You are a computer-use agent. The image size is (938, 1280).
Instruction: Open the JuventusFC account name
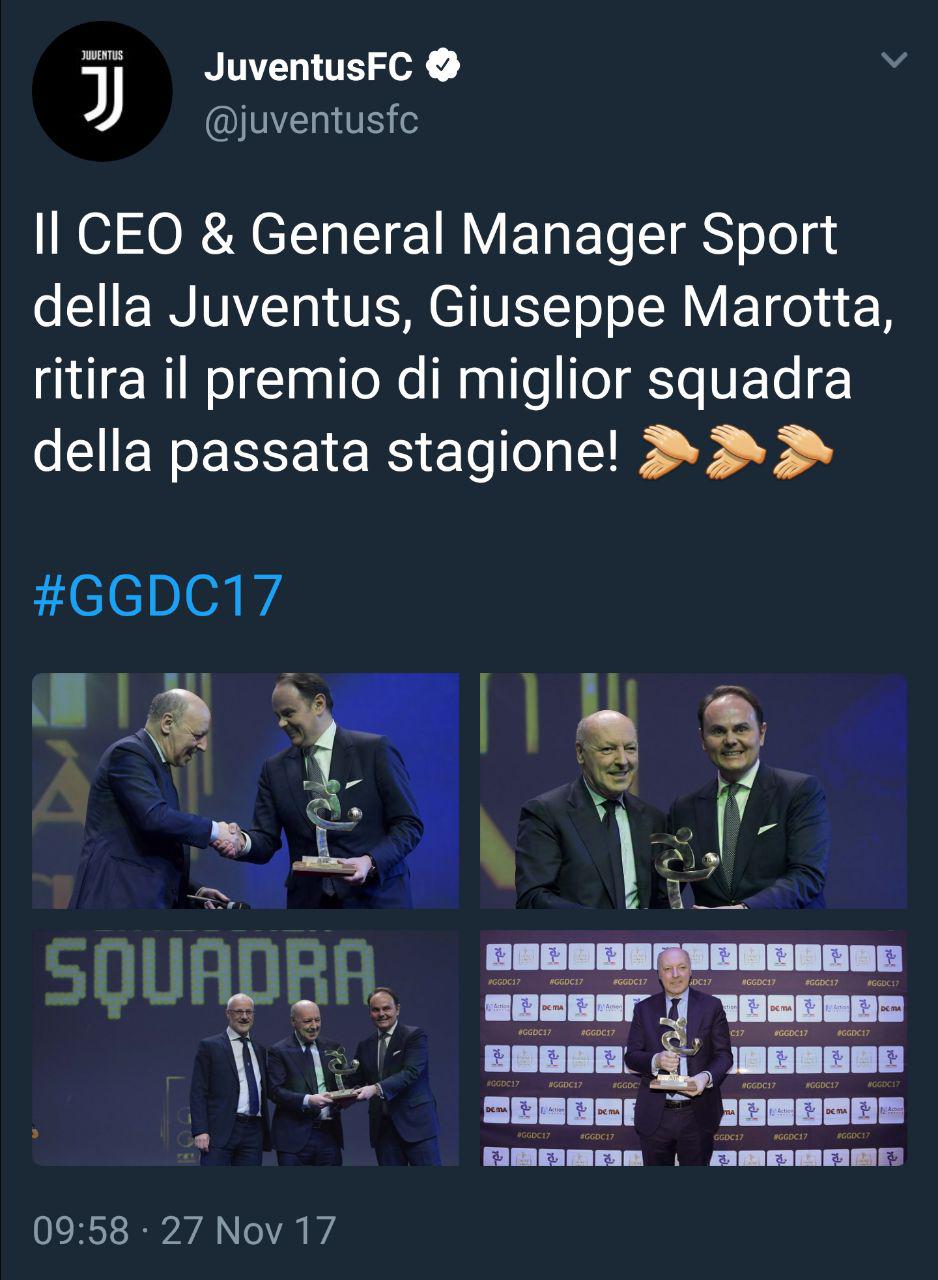pos(308,68)
